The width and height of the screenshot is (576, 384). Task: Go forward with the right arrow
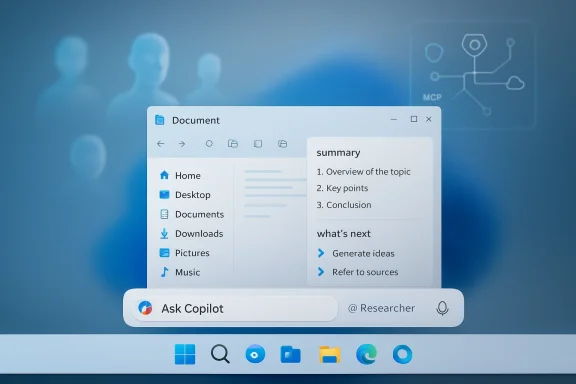pyautogui.click(x=182, y=144)
